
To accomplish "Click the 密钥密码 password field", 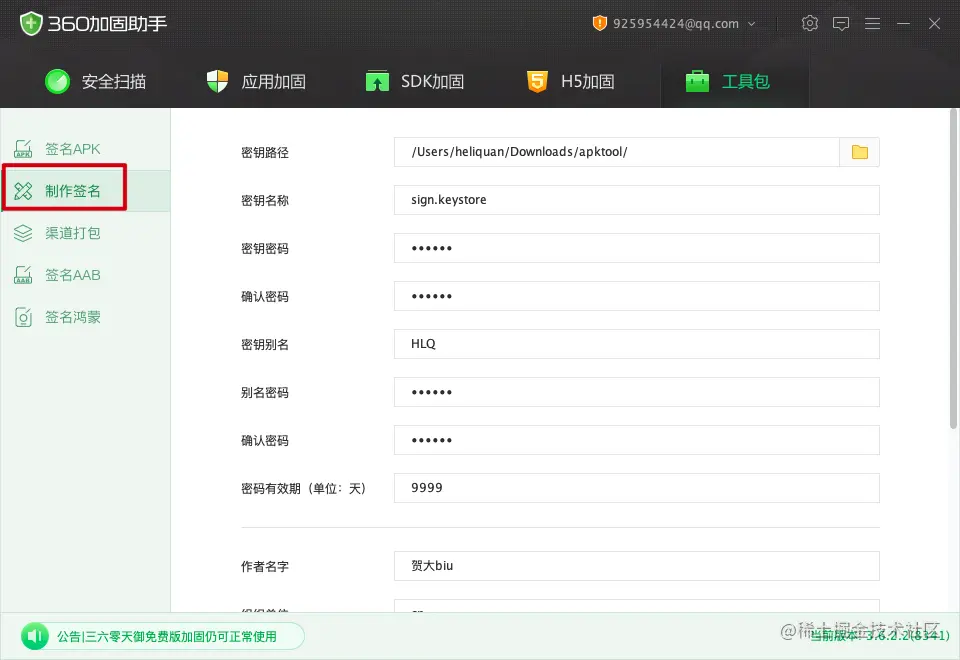I will point(637,248).
